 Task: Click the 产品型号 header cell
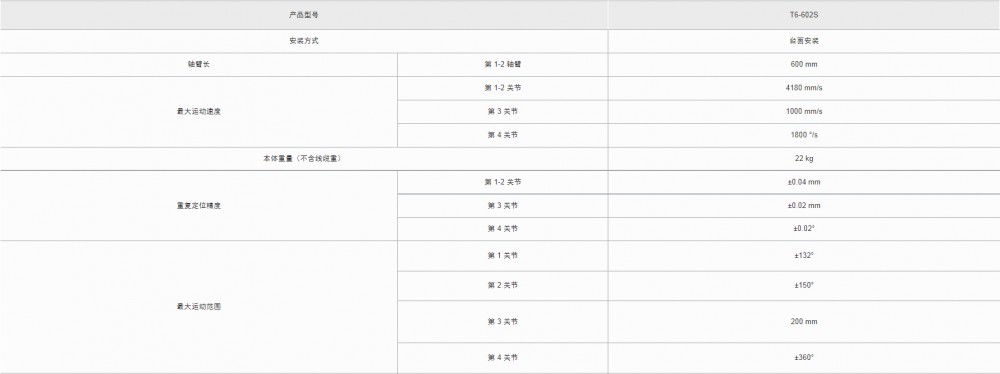[x=304, y=15]
